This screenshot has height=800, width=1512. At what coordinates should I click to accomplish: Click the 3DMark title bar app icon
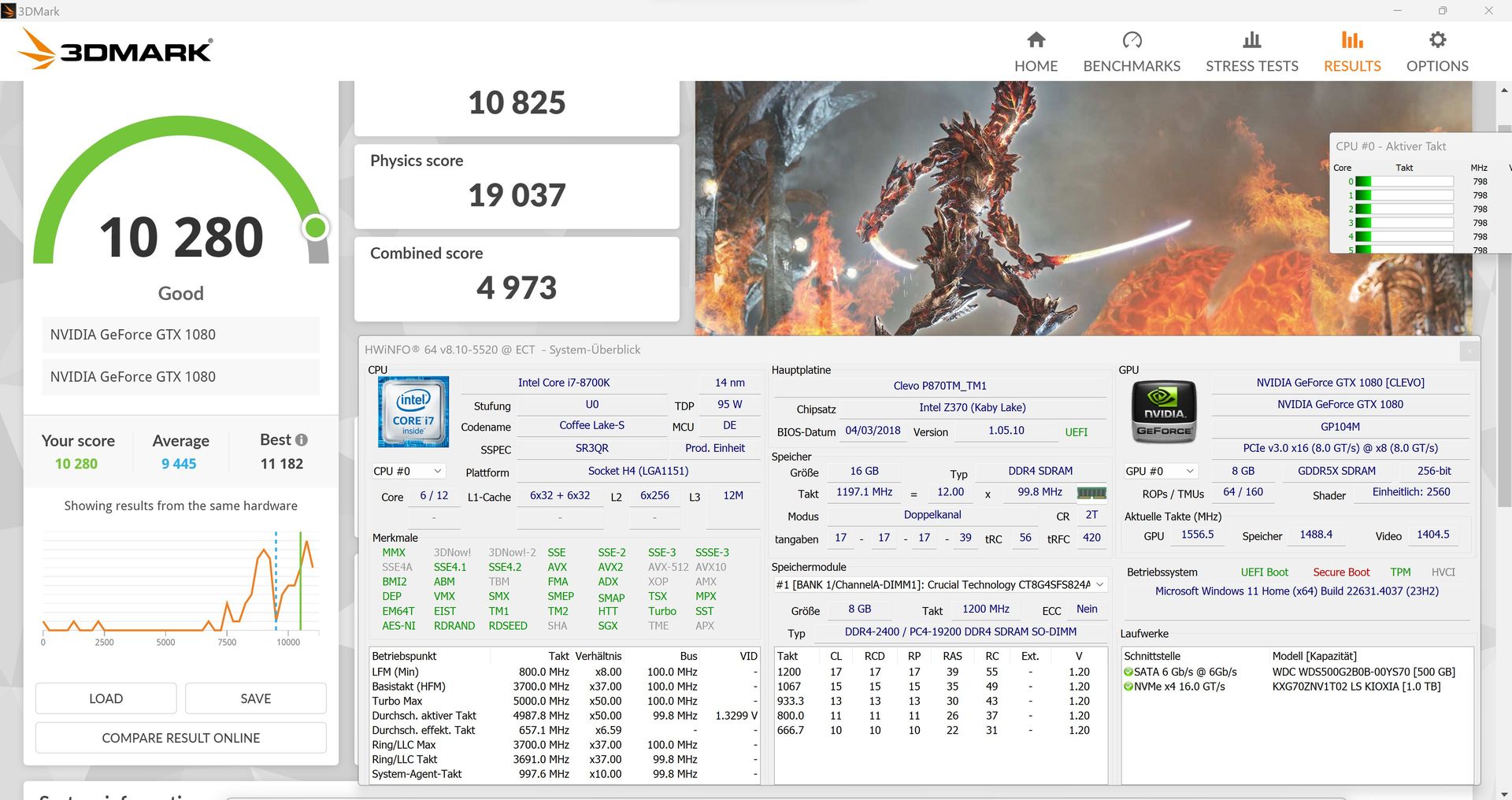(9, 11)
